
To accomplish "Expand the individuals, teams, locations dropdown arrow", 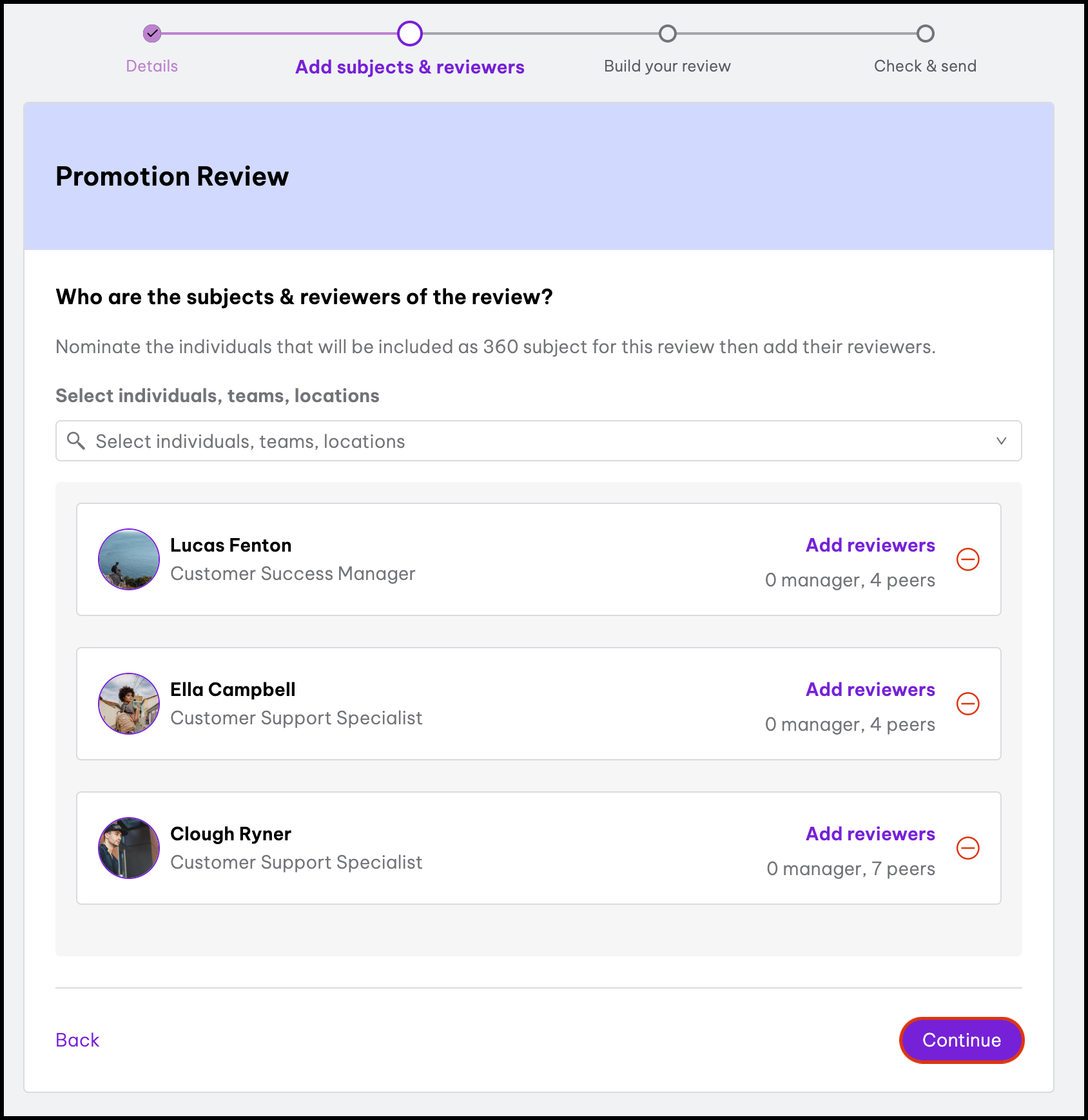I will (x=1001, y=441).
